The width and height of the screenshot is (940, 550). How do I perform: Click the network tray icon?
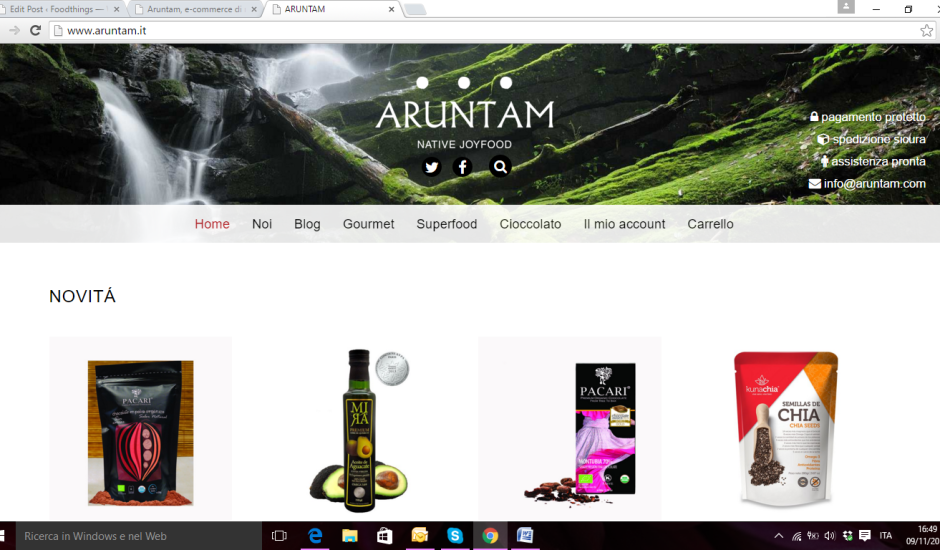pos(796,536)
